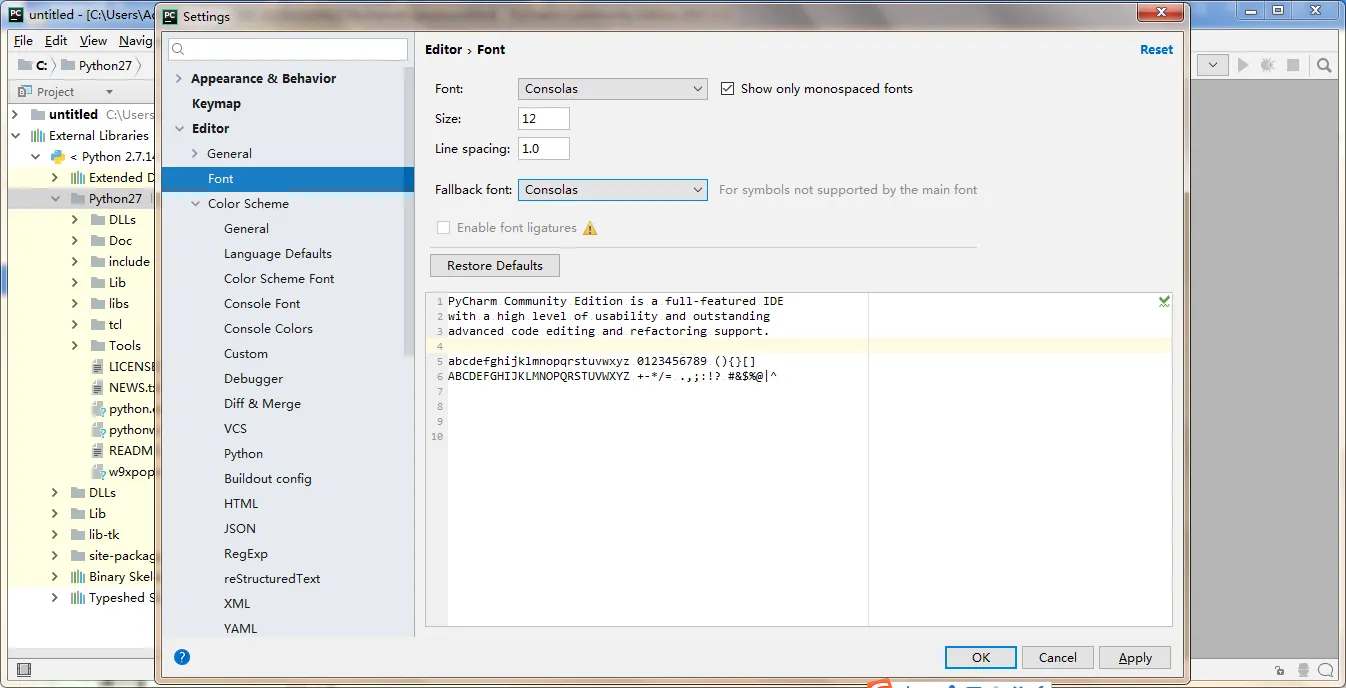This screenshot has height=688, width=1346.
Task: Click the Apply button
Action: pos(1135,657)
